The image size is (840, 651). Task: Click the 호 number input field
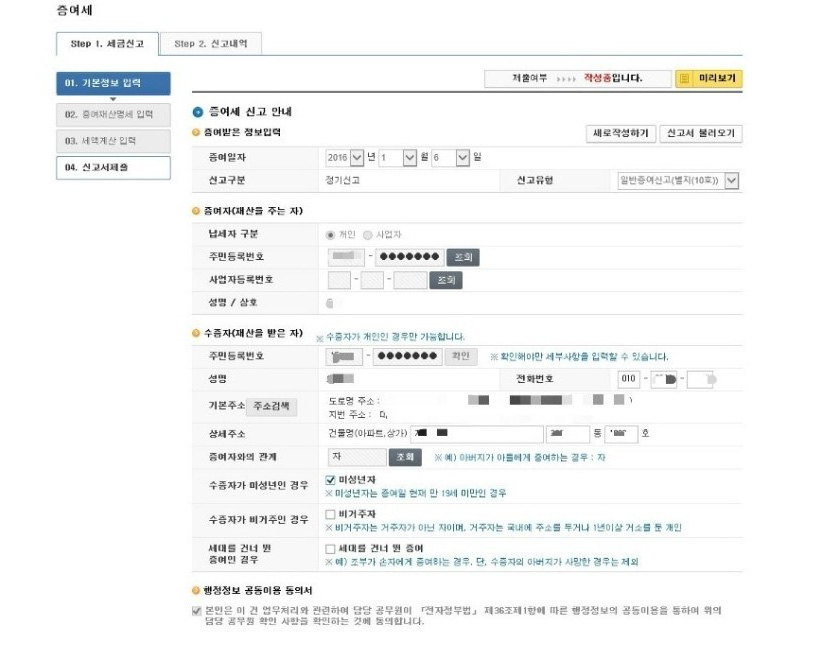pos(621,434)
